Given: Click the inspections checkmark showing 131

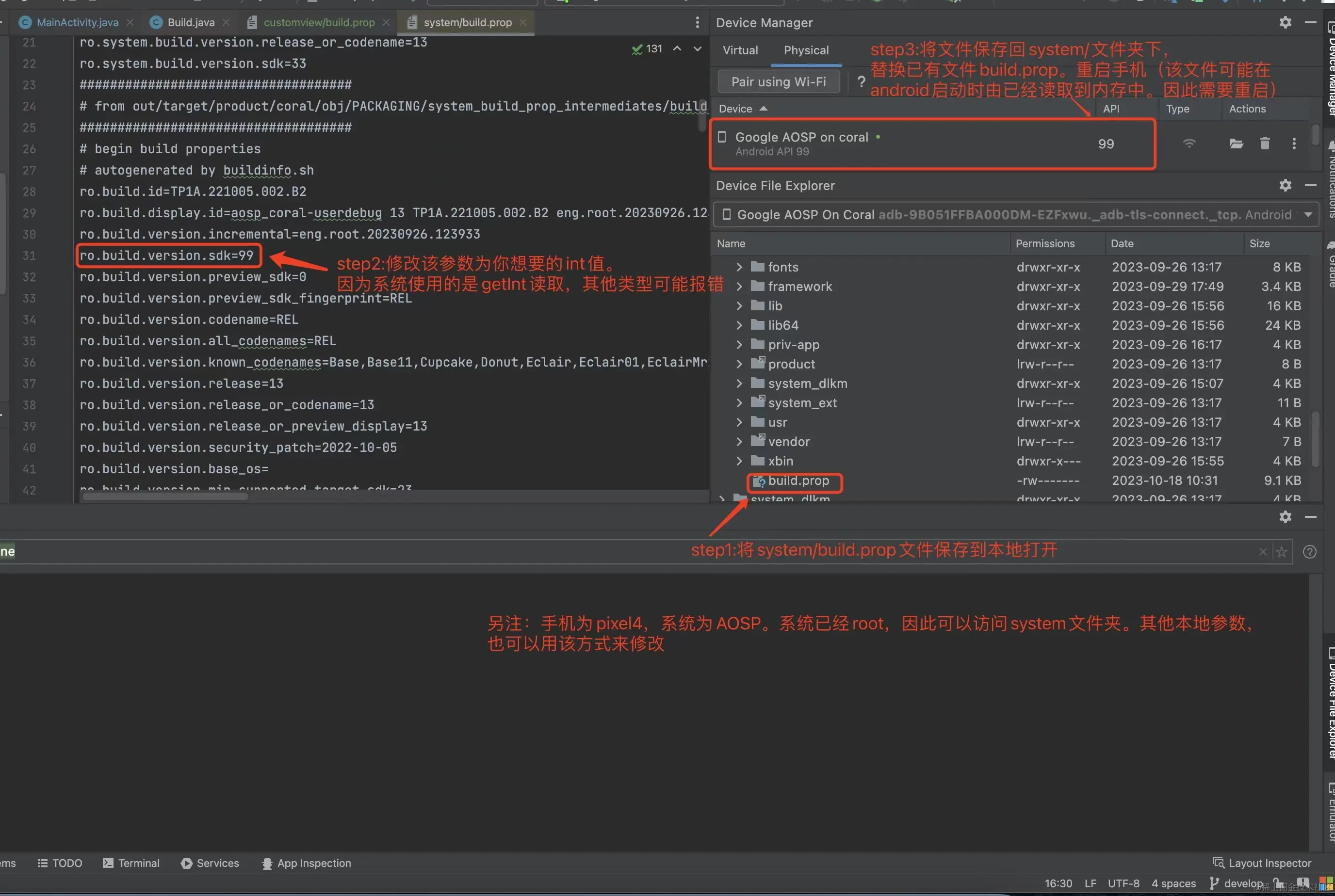Looking at the screenshot, I should click(647, 49).
